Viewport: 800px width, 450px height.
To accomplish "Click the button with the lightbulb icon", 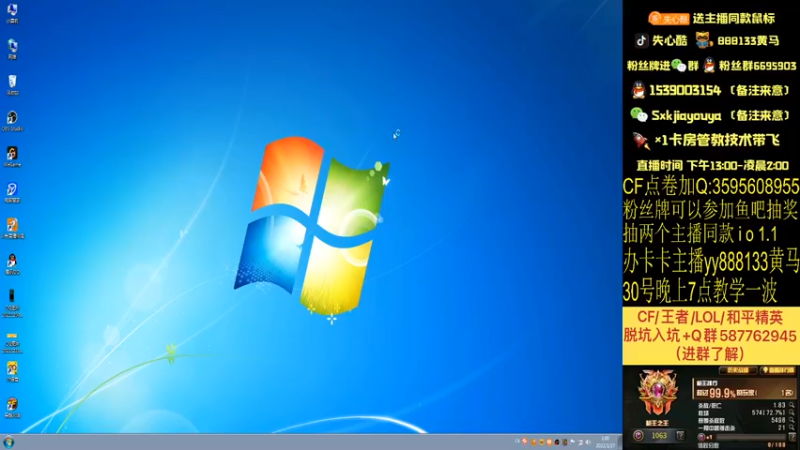I will (x=778, y=370).
